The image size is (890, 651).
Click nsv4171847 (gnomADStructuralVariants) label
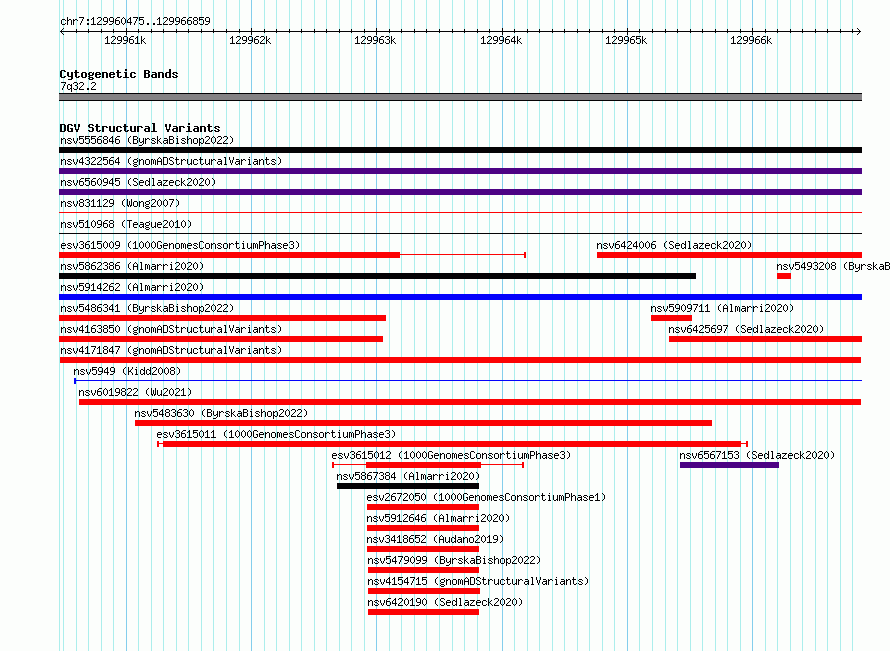[171, 350]
